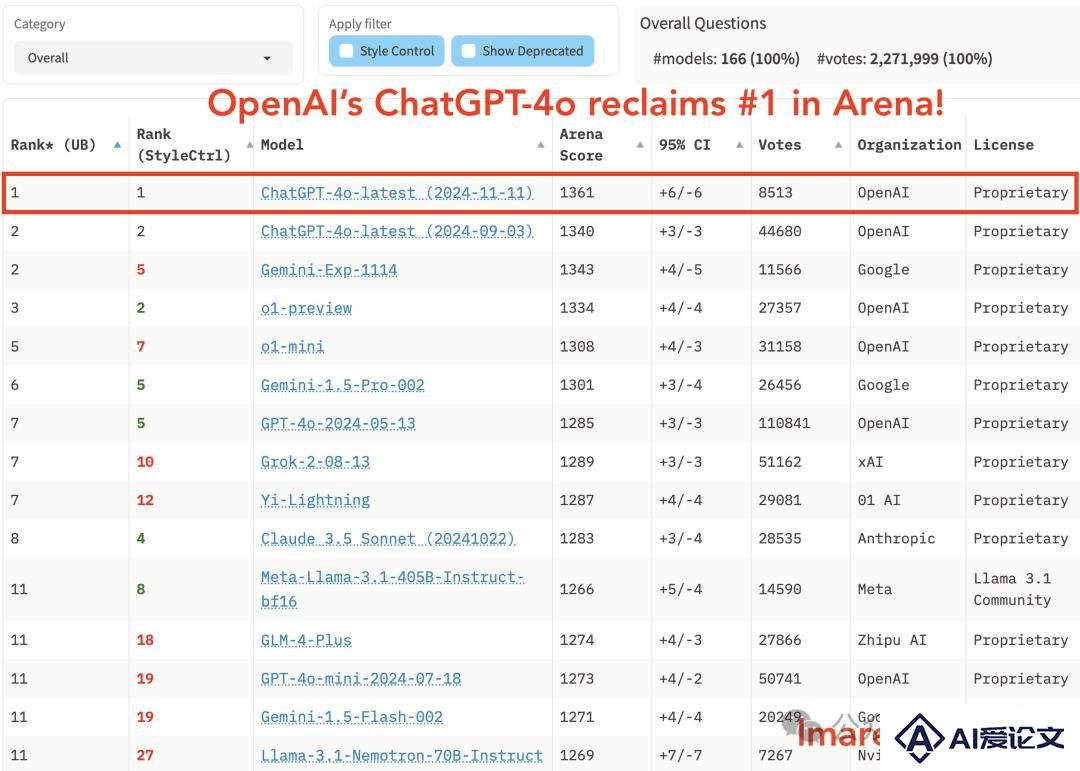Image resolution: width=1080 pixels, height=771 pixels.
Task: Select the Zhipu AI organization cell
Action: [892, 640]
